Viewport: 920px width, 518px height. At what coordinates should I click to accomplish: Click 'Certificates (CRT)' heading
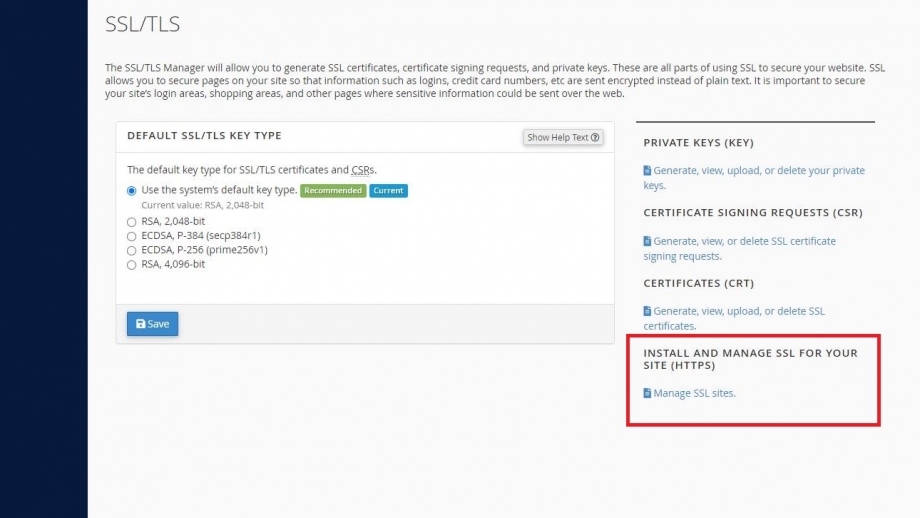[x=698, y=283]
